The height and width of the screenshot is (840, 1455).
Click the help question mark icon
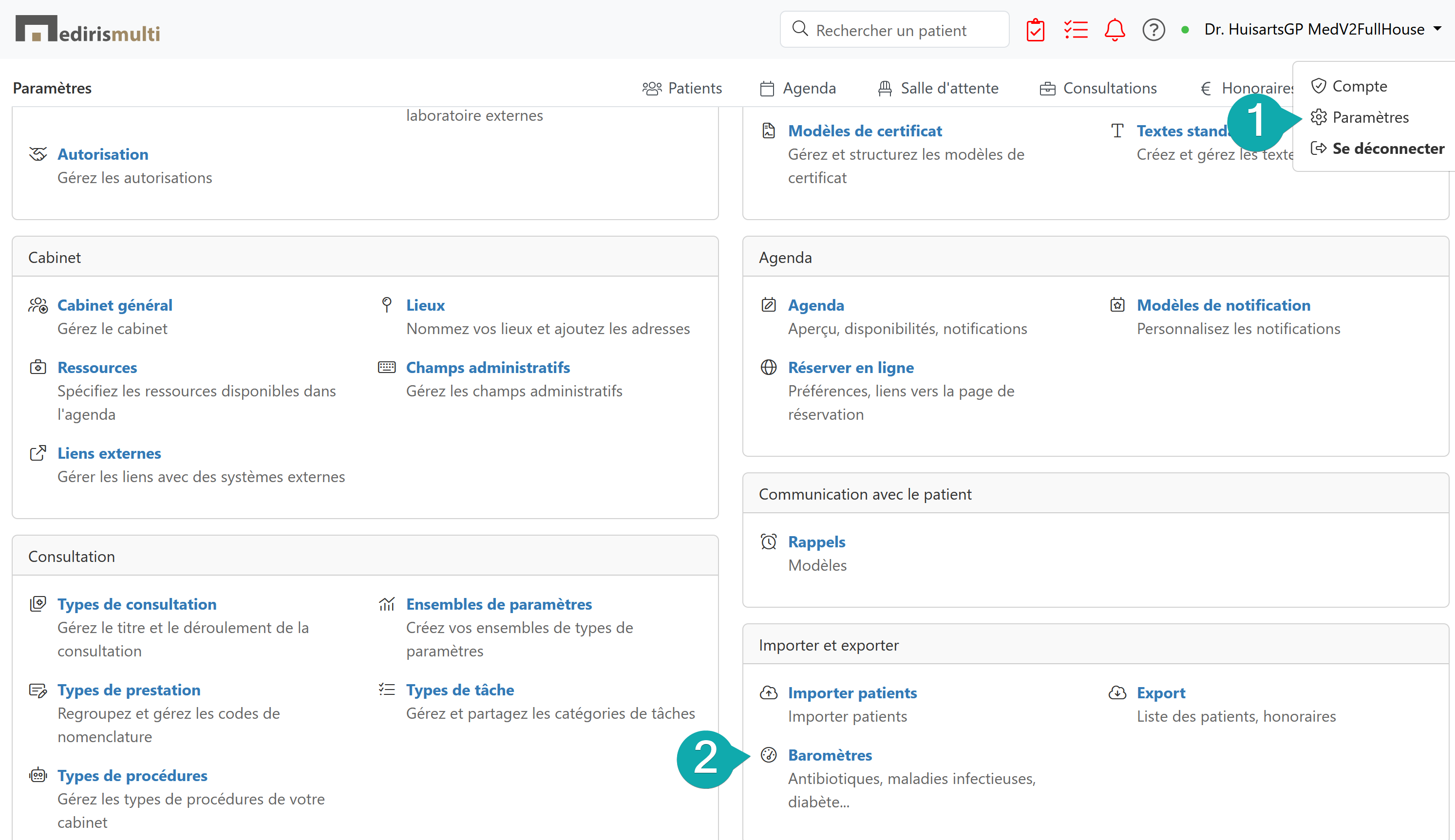[1153, 30]
